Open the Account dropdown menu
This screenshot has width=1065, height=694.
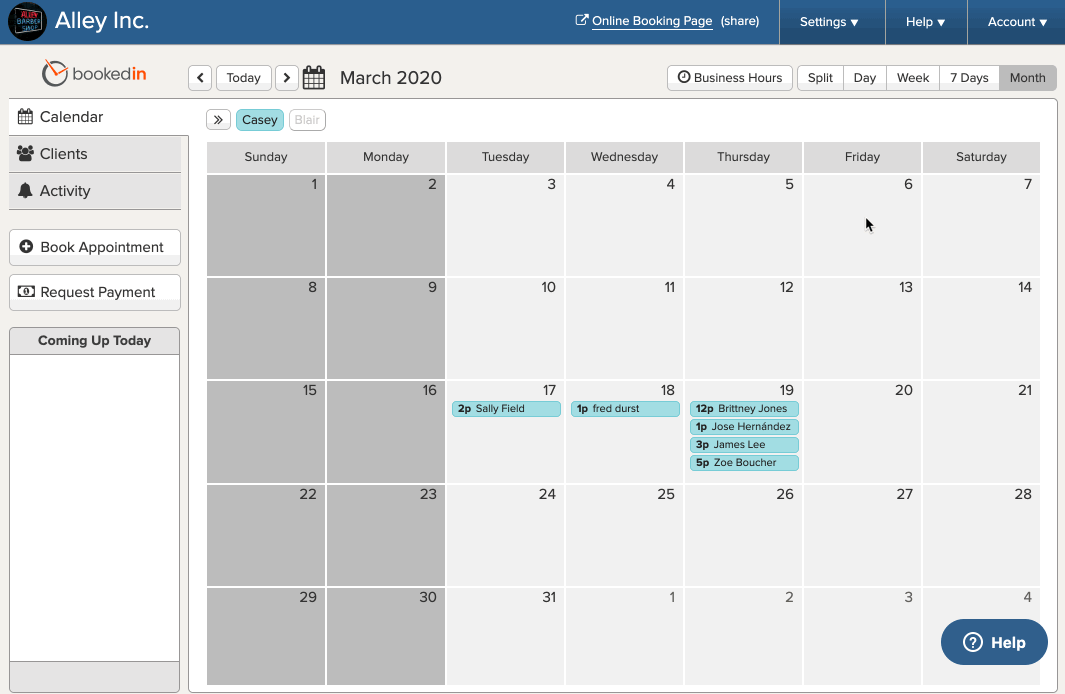point(1016,22)
